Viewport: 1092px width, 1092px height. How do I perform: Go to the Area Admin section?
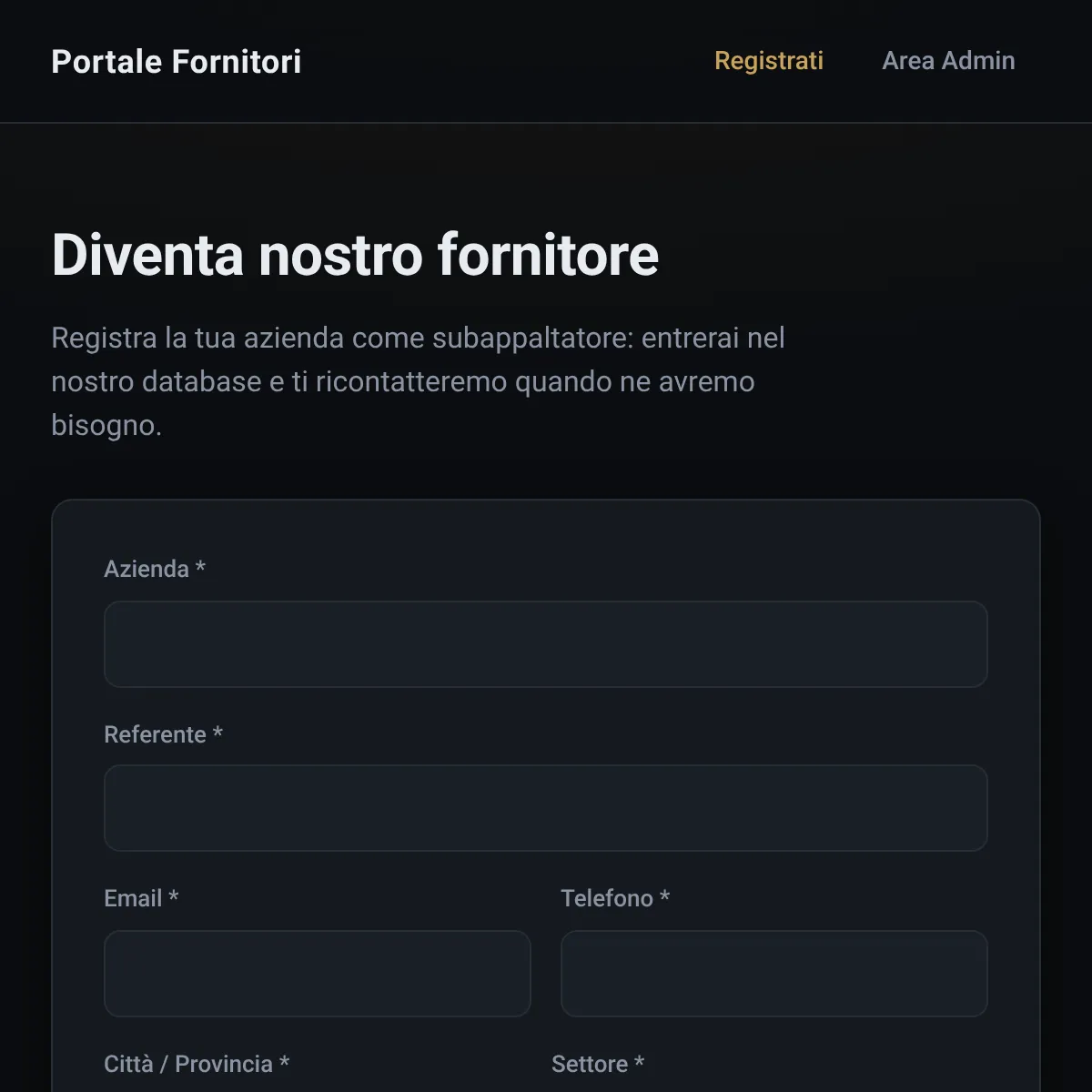point(948,61)
